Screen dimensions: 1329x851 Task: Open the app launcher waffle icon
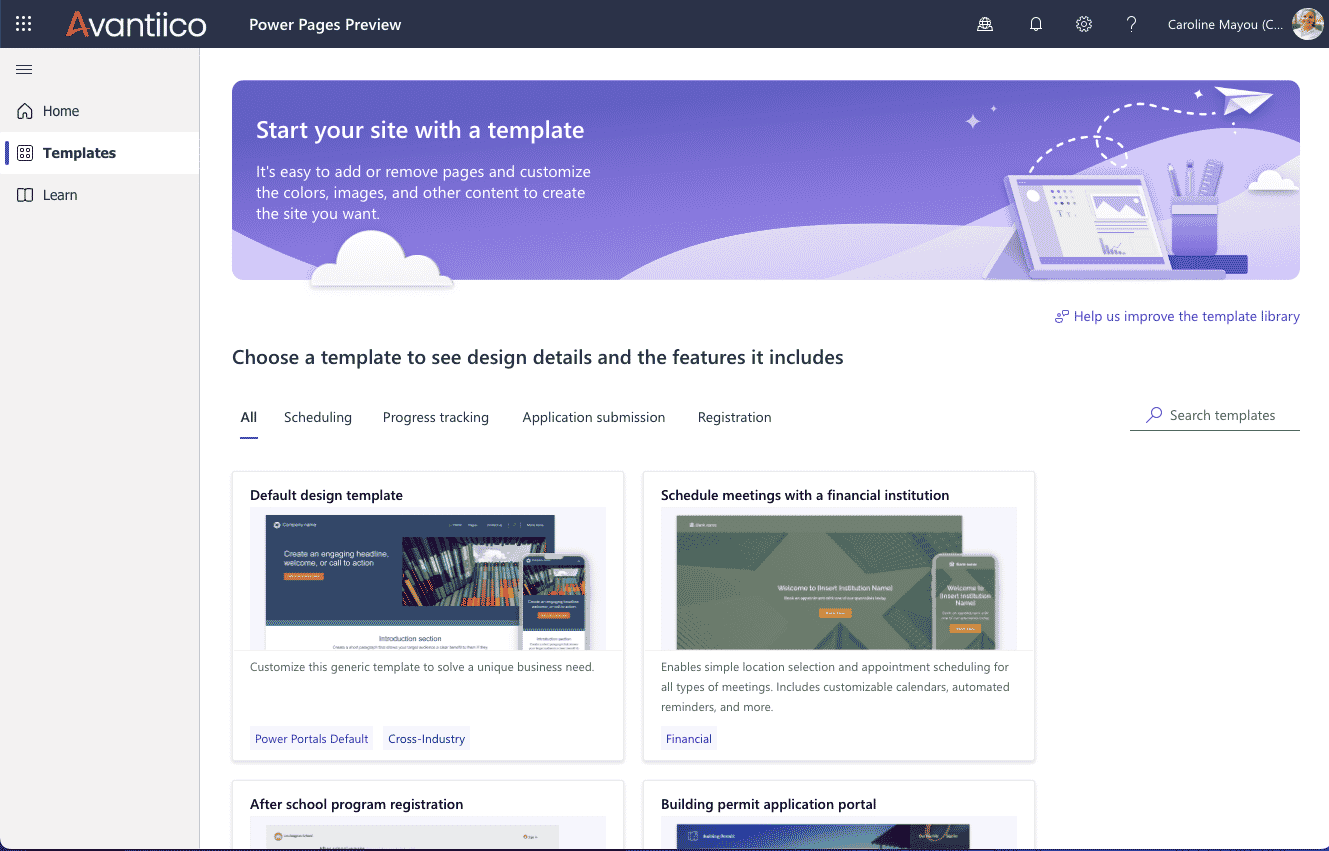point(24,24)
